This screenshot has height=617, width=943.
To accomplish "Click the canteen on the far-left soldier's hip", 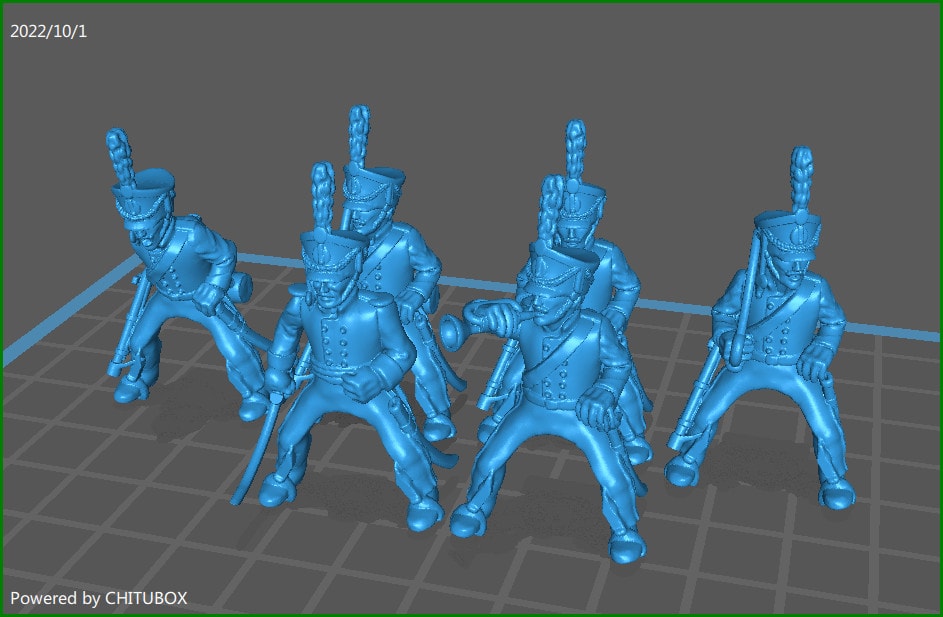I will coord(240,287).
